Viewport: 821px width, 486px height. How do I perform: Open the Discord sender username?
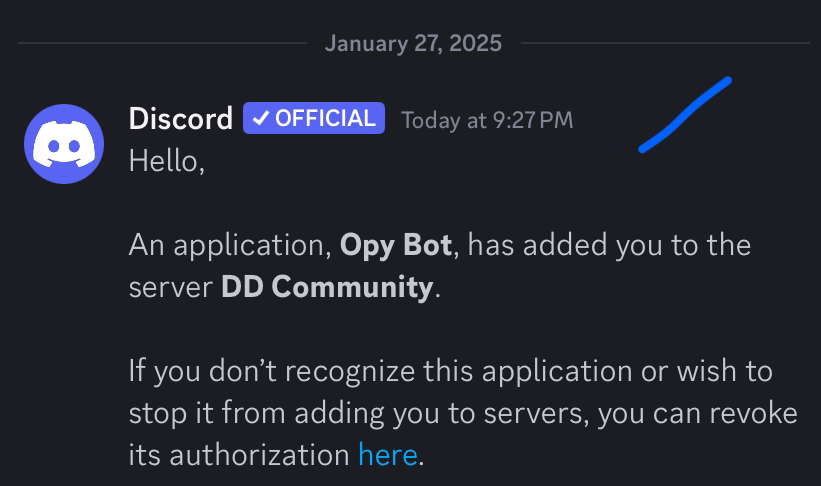pyautogui.click(x=181, y=118)
